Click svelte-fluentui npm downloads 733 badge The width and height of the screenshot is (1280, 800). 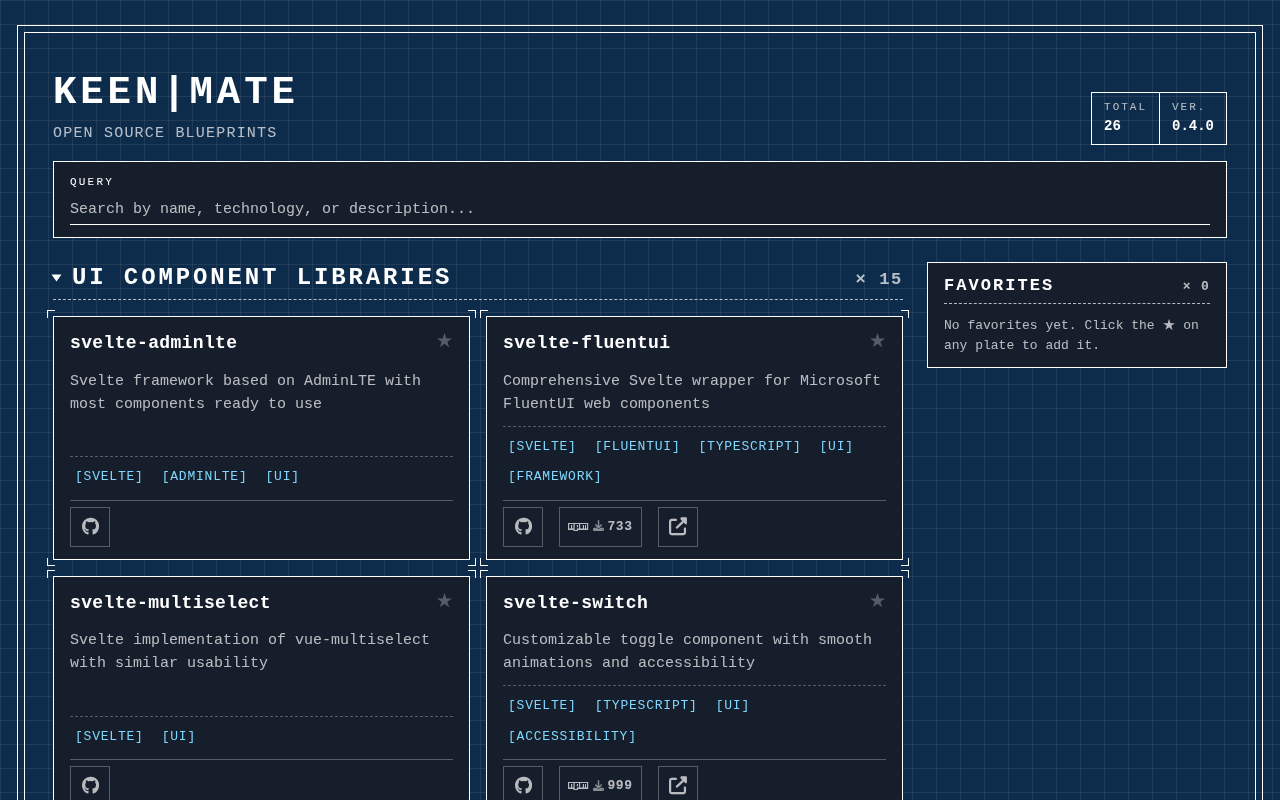[600, 527]
